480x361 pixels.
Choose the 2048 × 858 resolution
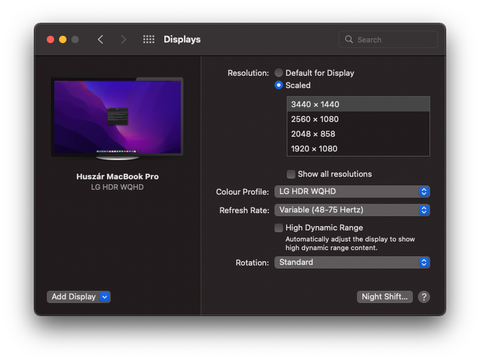click(358, 134)
